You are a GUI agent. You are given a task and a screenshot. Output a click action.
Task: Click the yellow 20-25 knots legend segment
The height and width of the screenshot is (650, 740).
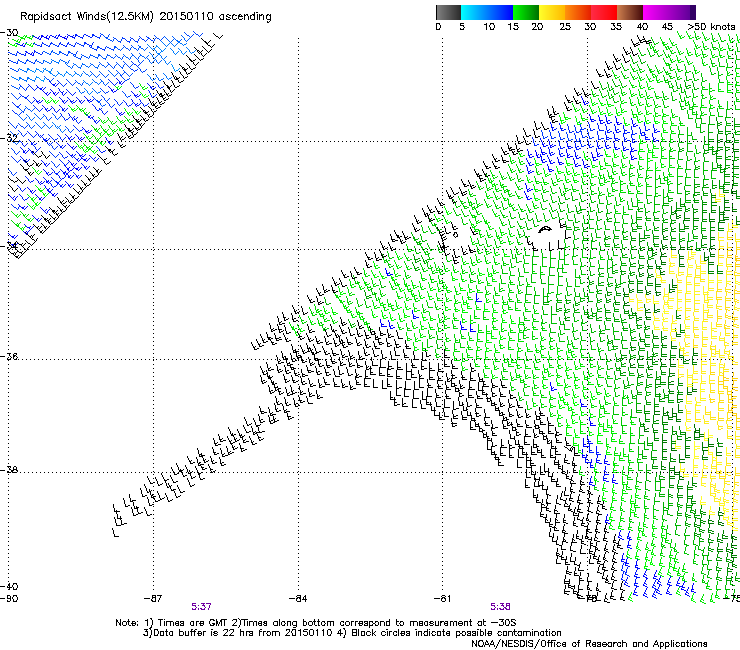click(552, 12)
